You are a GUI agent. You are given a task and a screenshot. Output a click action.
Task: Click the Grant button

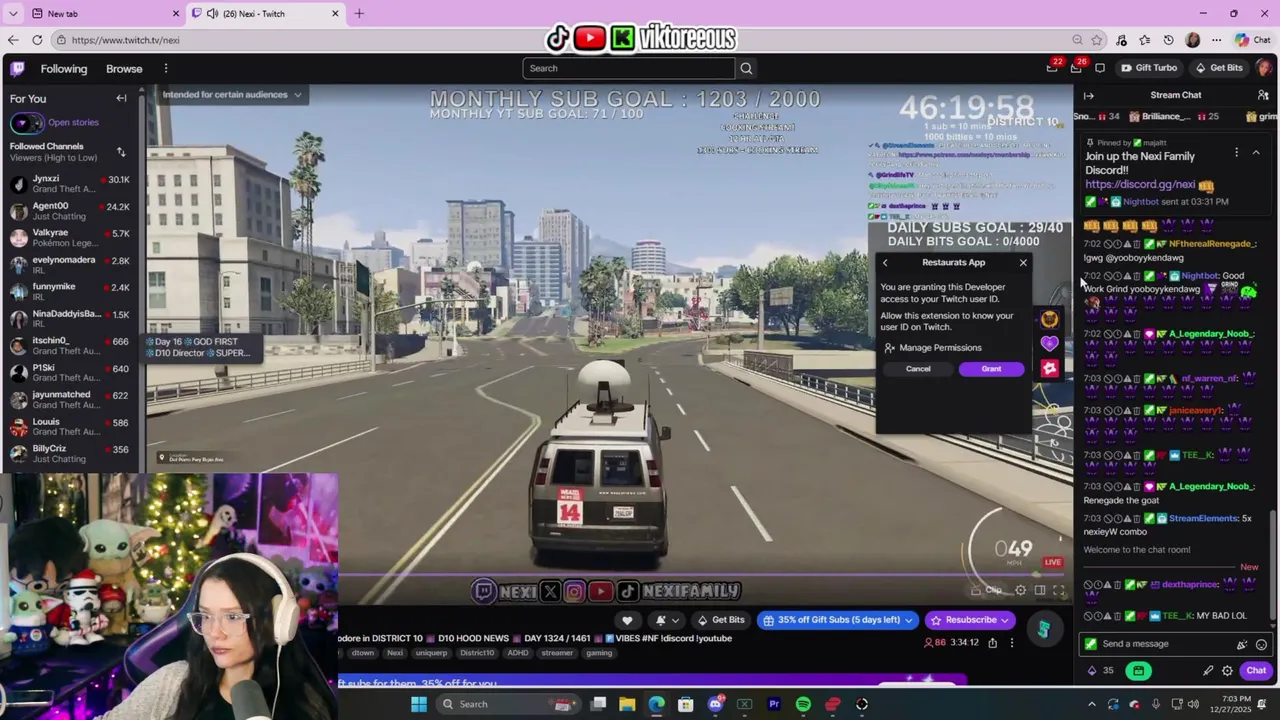tap(991, 369)
